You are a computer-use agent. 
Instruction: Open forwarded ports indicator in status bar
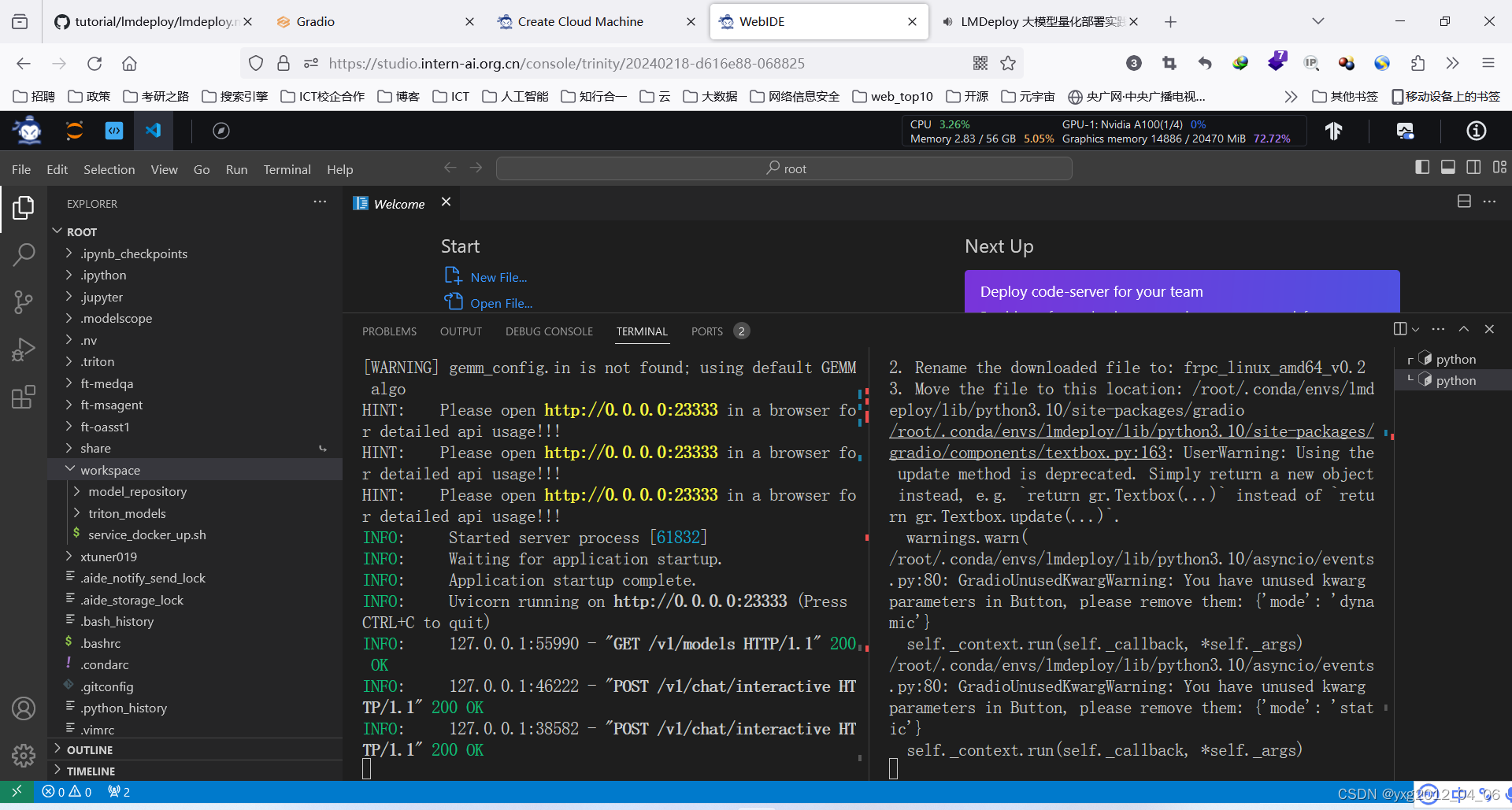(119, 792)
